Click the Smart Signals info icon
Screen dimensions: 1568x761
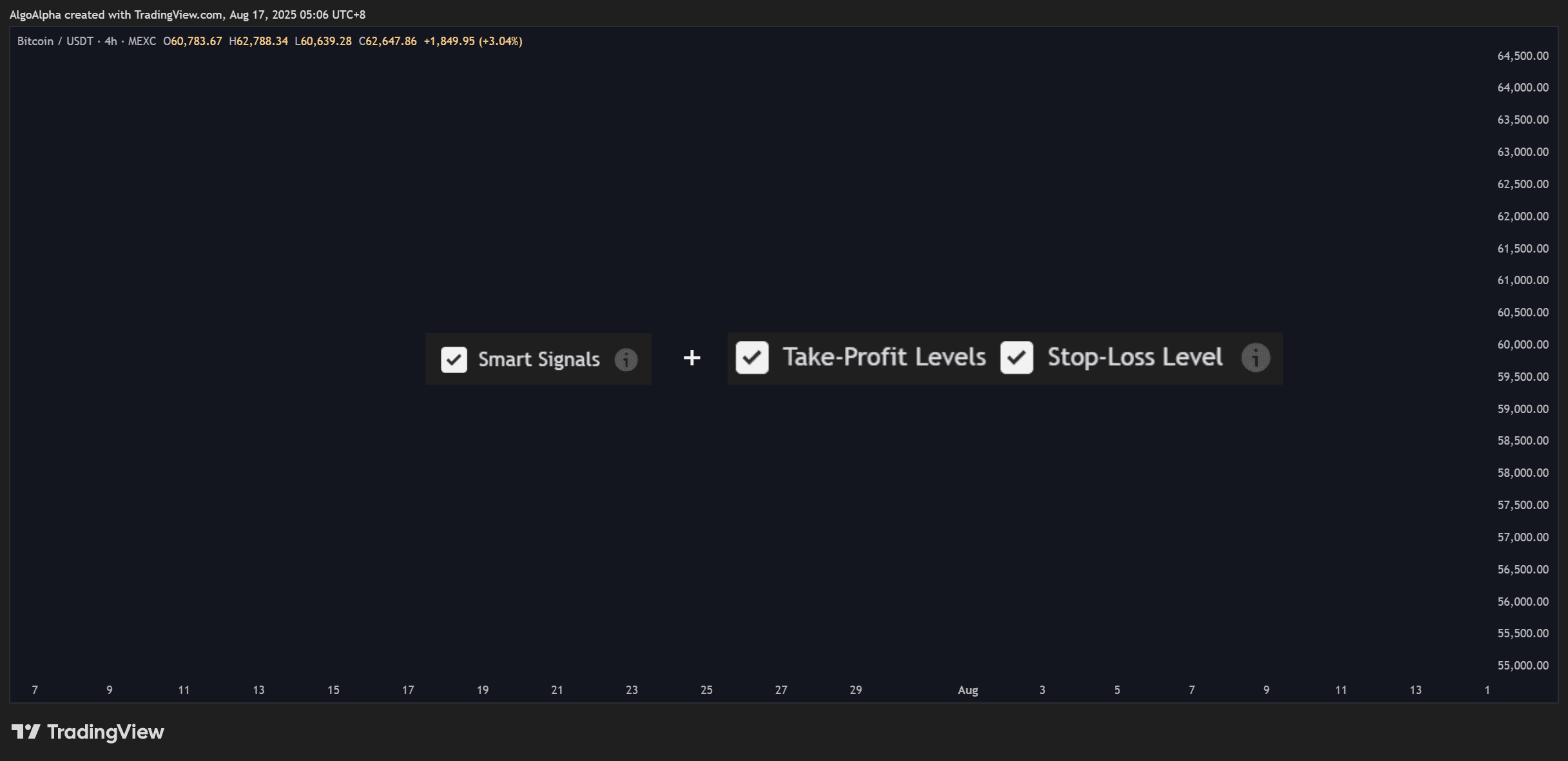pos(626,360)
